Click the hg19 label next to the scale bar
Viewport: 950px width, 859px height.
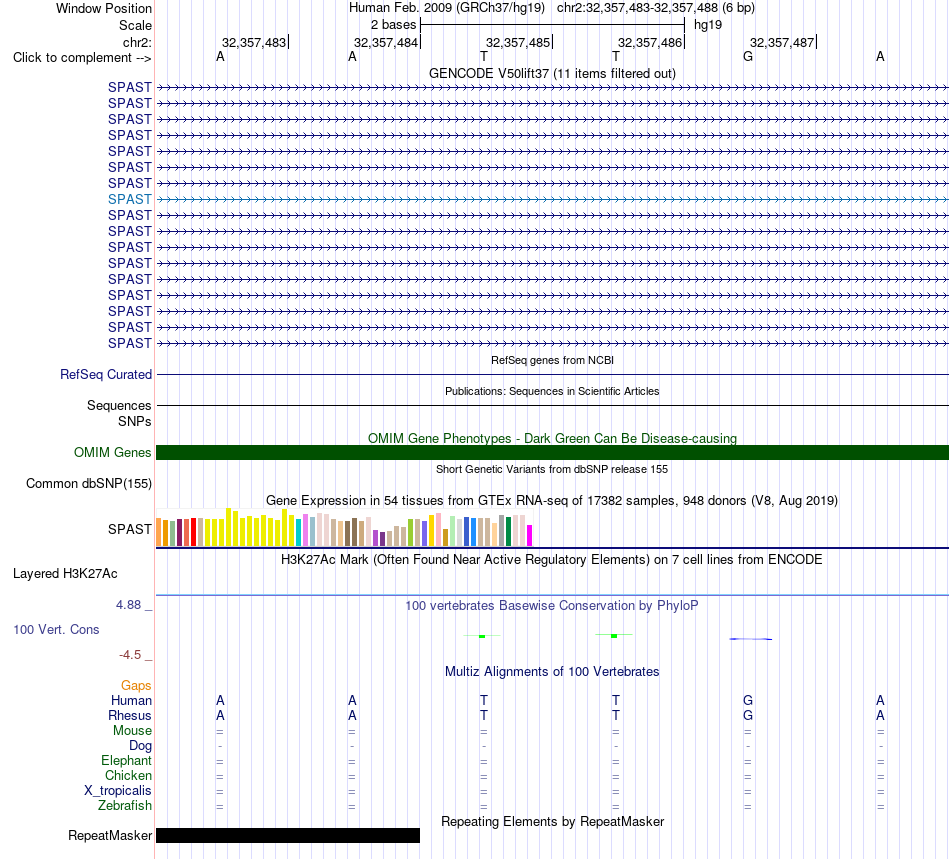point(708,25)
